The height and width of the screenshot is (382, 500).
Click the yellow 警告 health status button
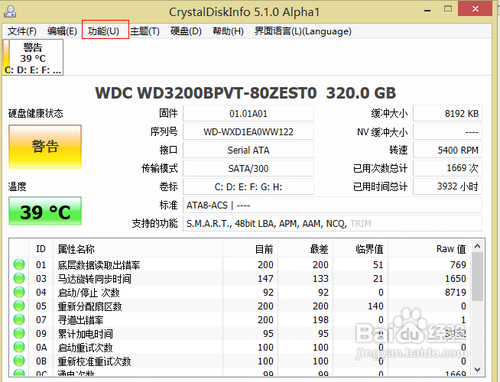tap(45, 147)
